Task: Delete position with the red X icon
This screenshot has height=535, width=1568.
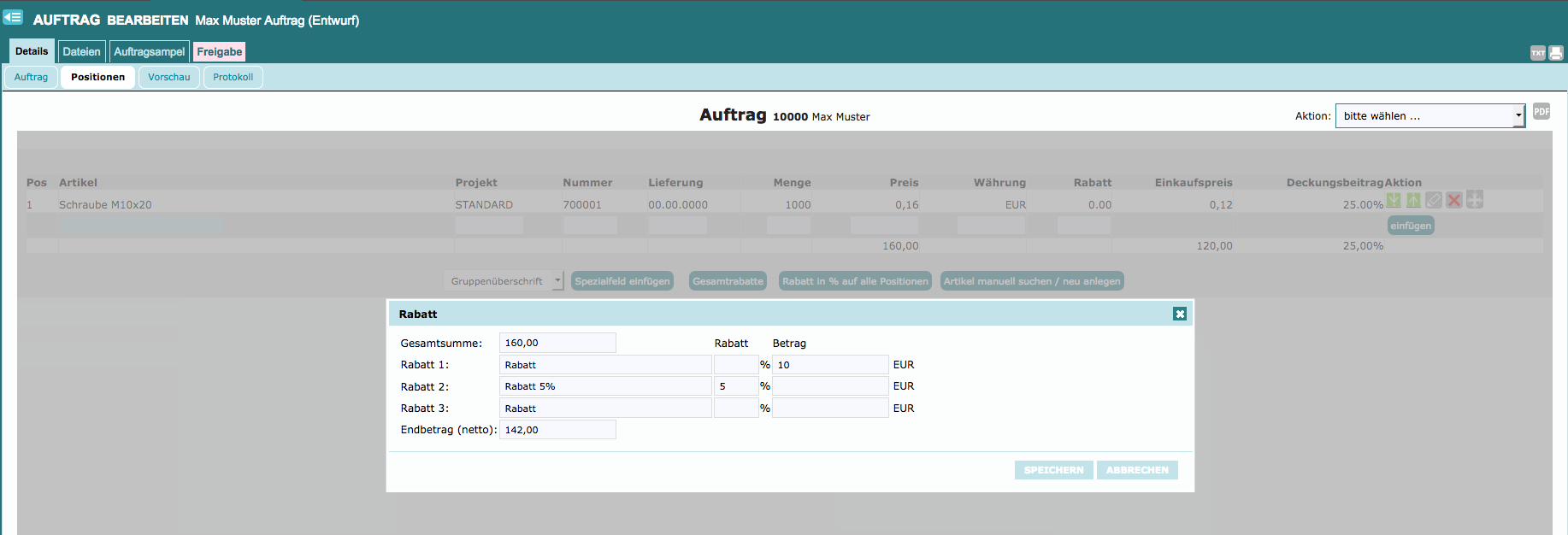Action: (1453, 200)
